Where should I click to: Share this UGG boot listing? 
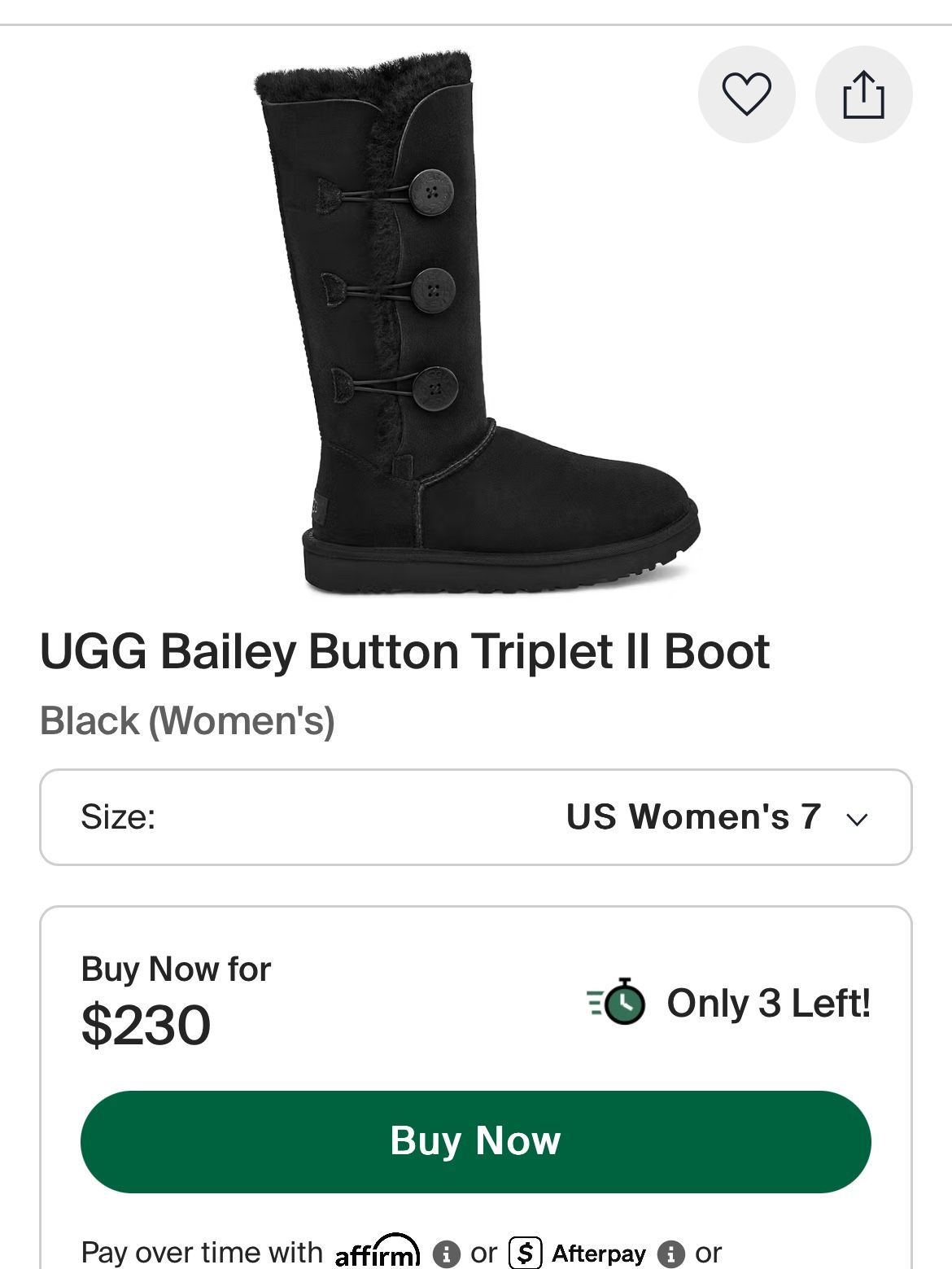[863, 94]
